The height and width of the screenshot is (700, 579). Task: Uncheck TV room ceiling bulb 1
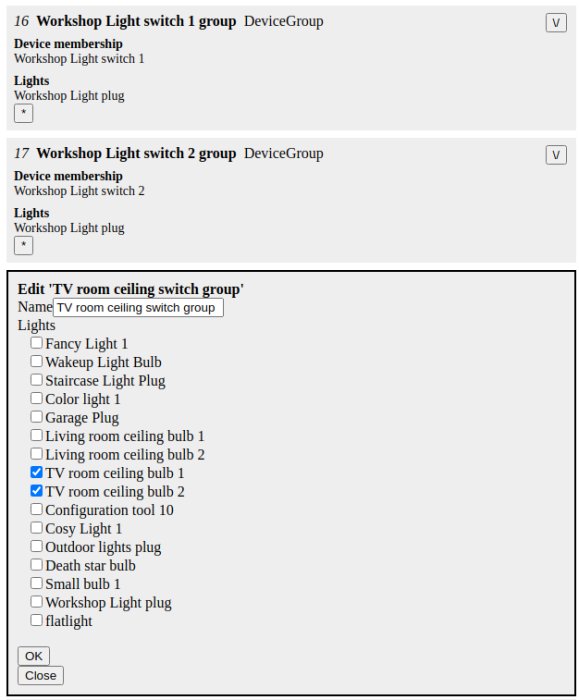36,472
